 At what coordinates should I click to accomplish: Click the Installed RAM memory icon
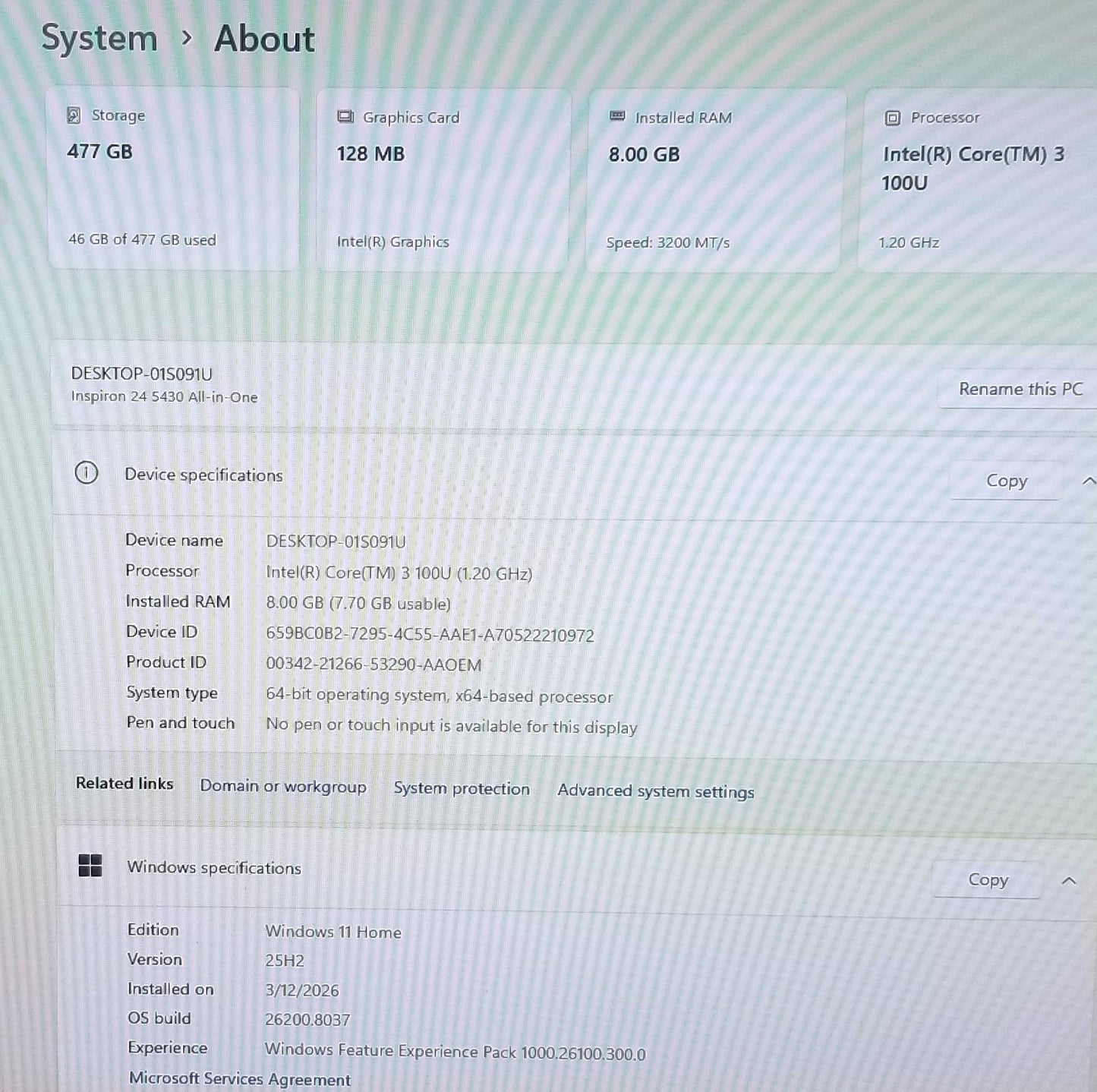[x=616, y=117]
